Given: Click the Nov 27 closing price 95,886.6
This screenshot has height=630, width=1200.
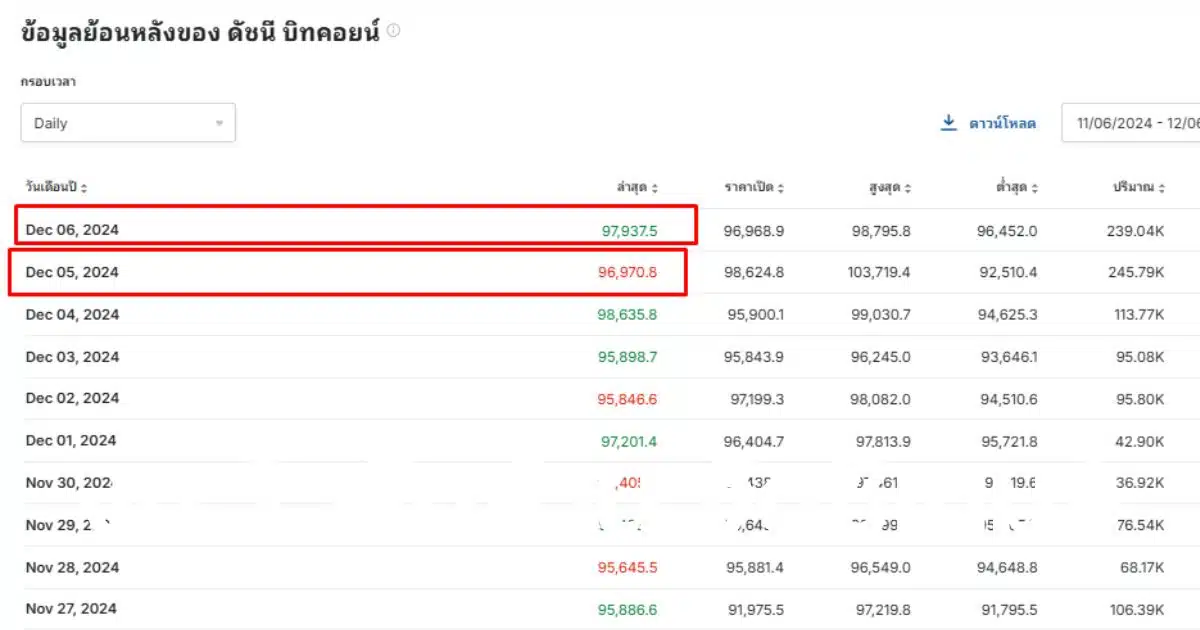Looking at the screenshot, I should pos(628,609).
